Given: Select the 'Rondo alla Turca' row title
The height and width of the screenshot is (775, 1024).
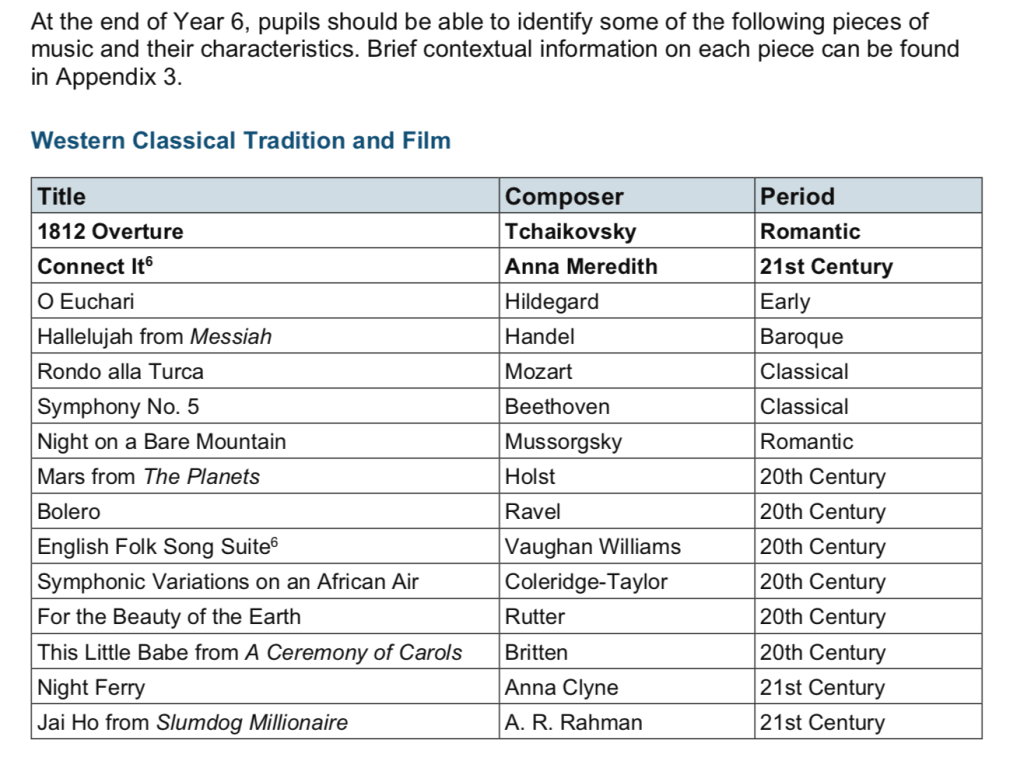Looking at the screenshot, I should click(120, 372).
